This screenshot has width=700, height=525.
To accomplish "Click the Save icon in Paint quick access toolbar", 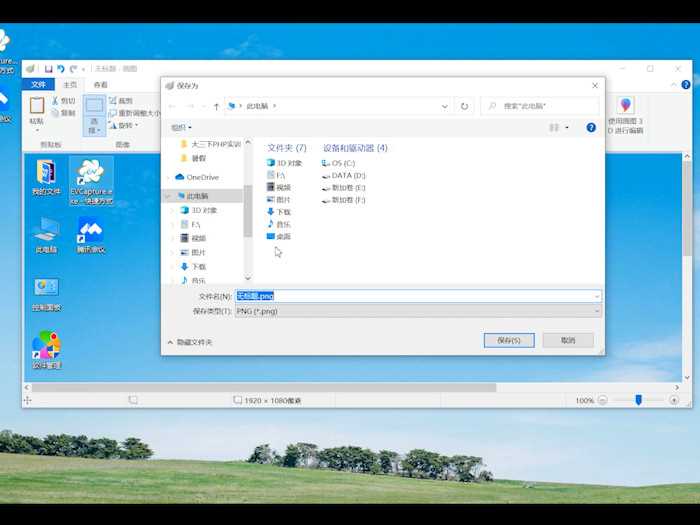I will [x=48, y=69].
